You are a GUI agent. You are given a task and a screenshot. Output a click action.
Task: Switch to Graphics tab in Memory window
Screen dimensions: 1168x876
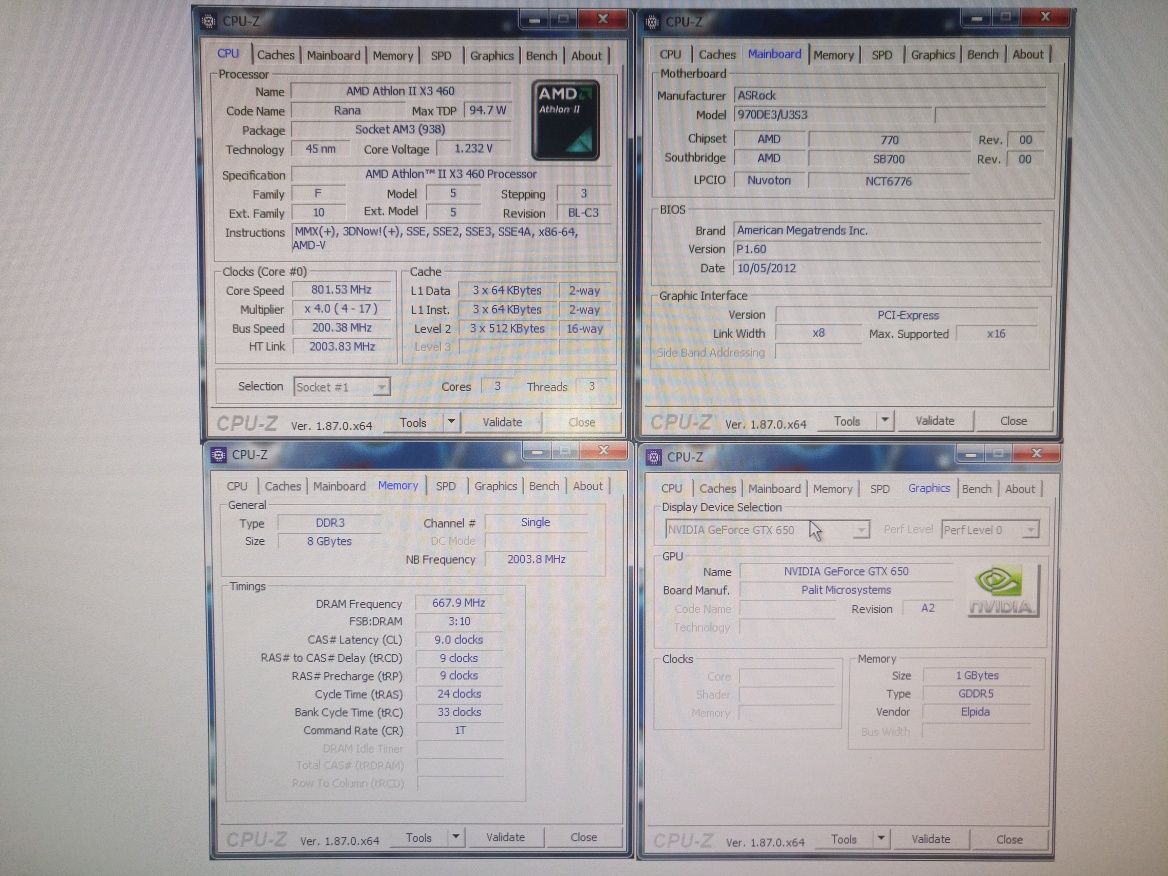pos(495,486)
